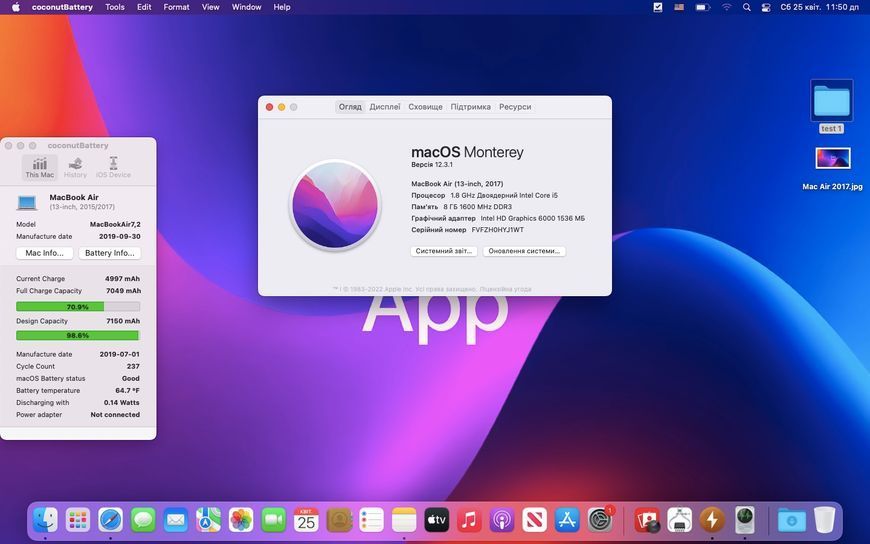Open Music app in the Dock
Screen dimensions: 870x544
[x=469, y=520]
